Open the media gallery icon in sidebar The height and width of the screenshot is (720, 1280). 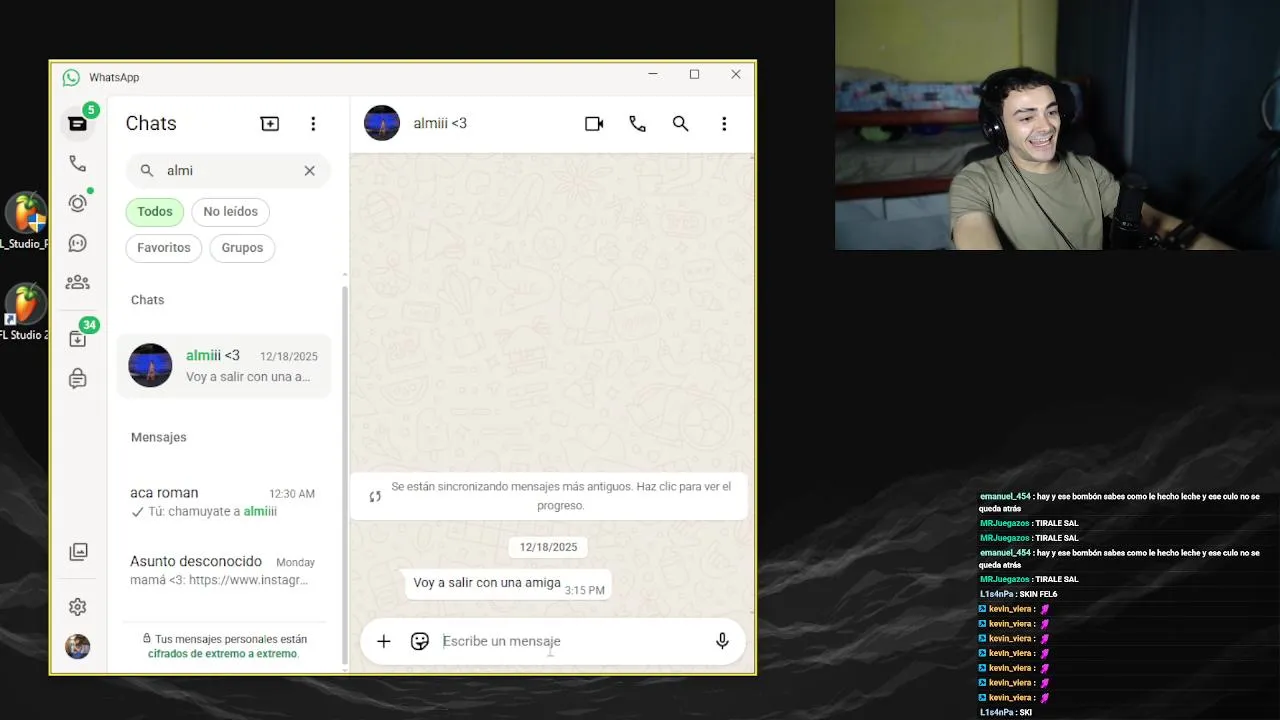click(77, 551)
